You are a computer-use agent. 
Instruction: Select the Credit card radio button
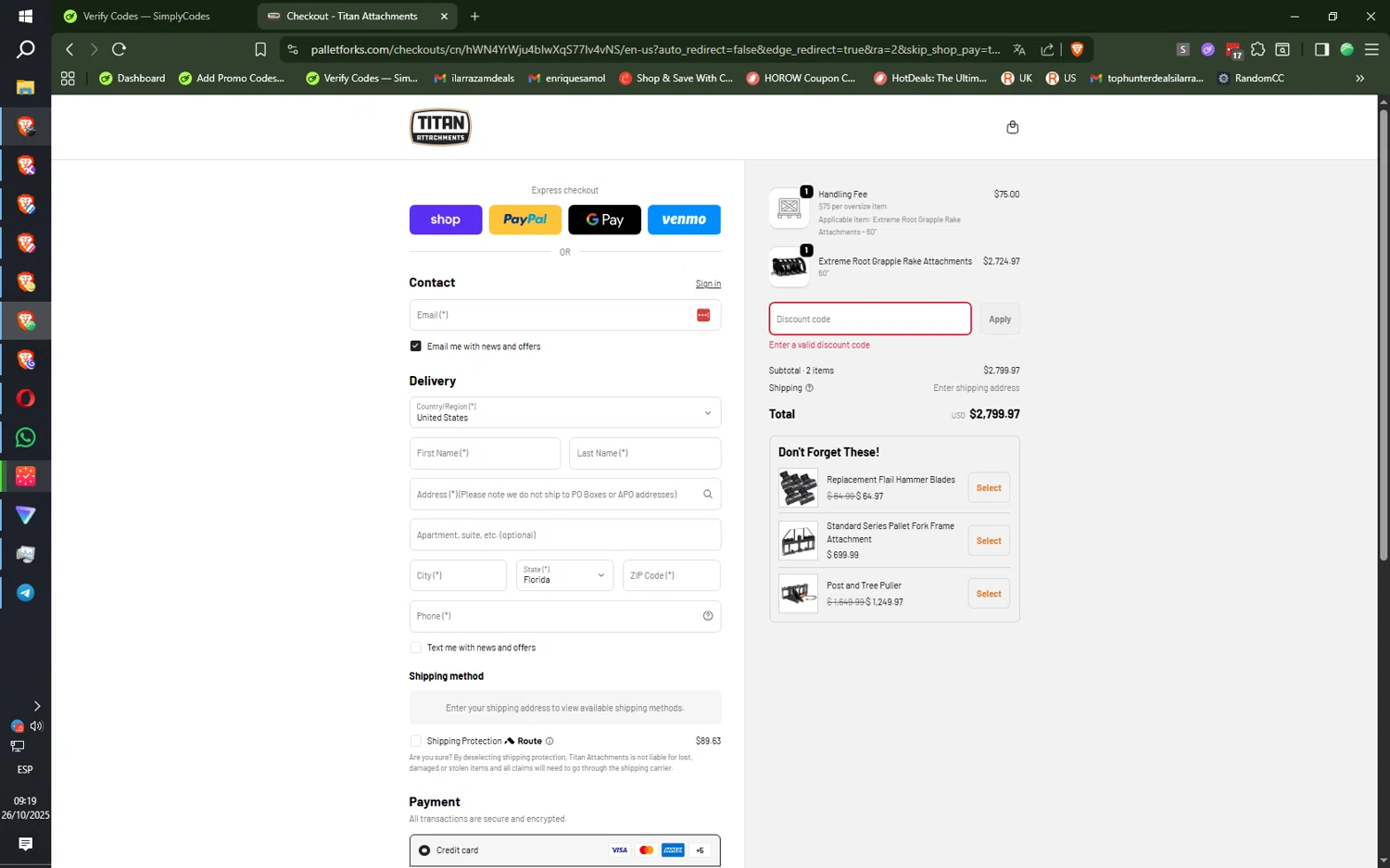pyautogui.click(x=424, y=849)
